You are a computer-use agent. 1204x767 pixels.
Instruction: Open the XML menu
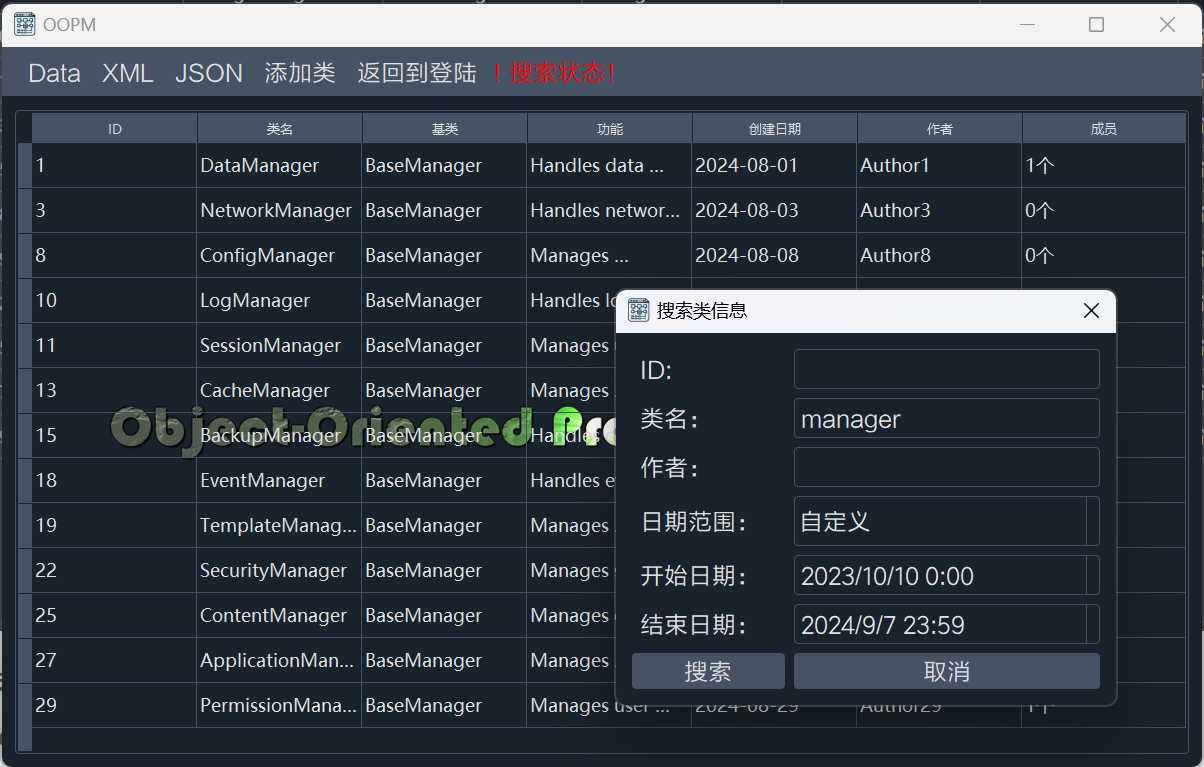click(x=128, y=73)
